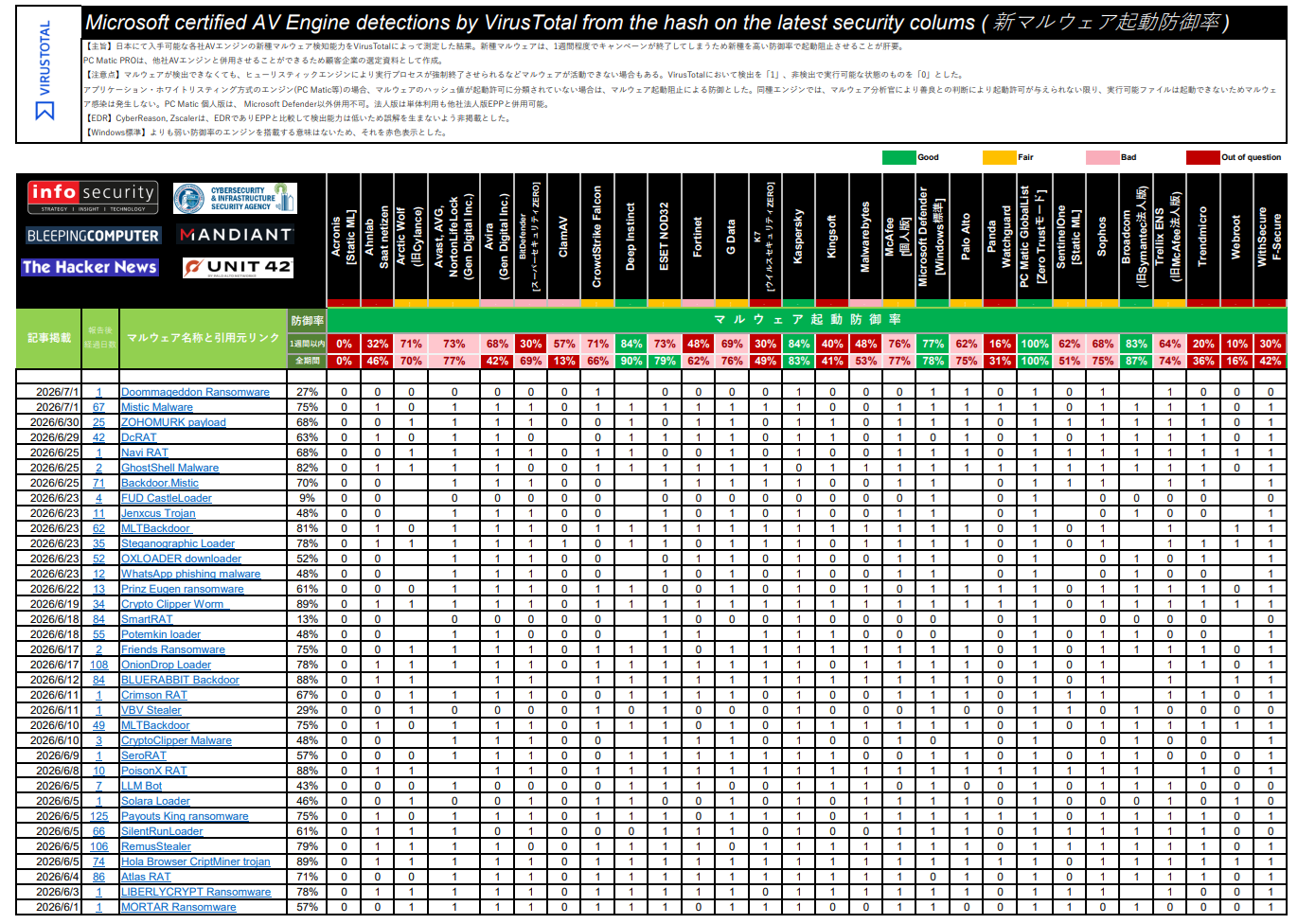Click the red Out of question swatch
Viewport: 1297px width, 924px height.
[x=1203, y=157]
